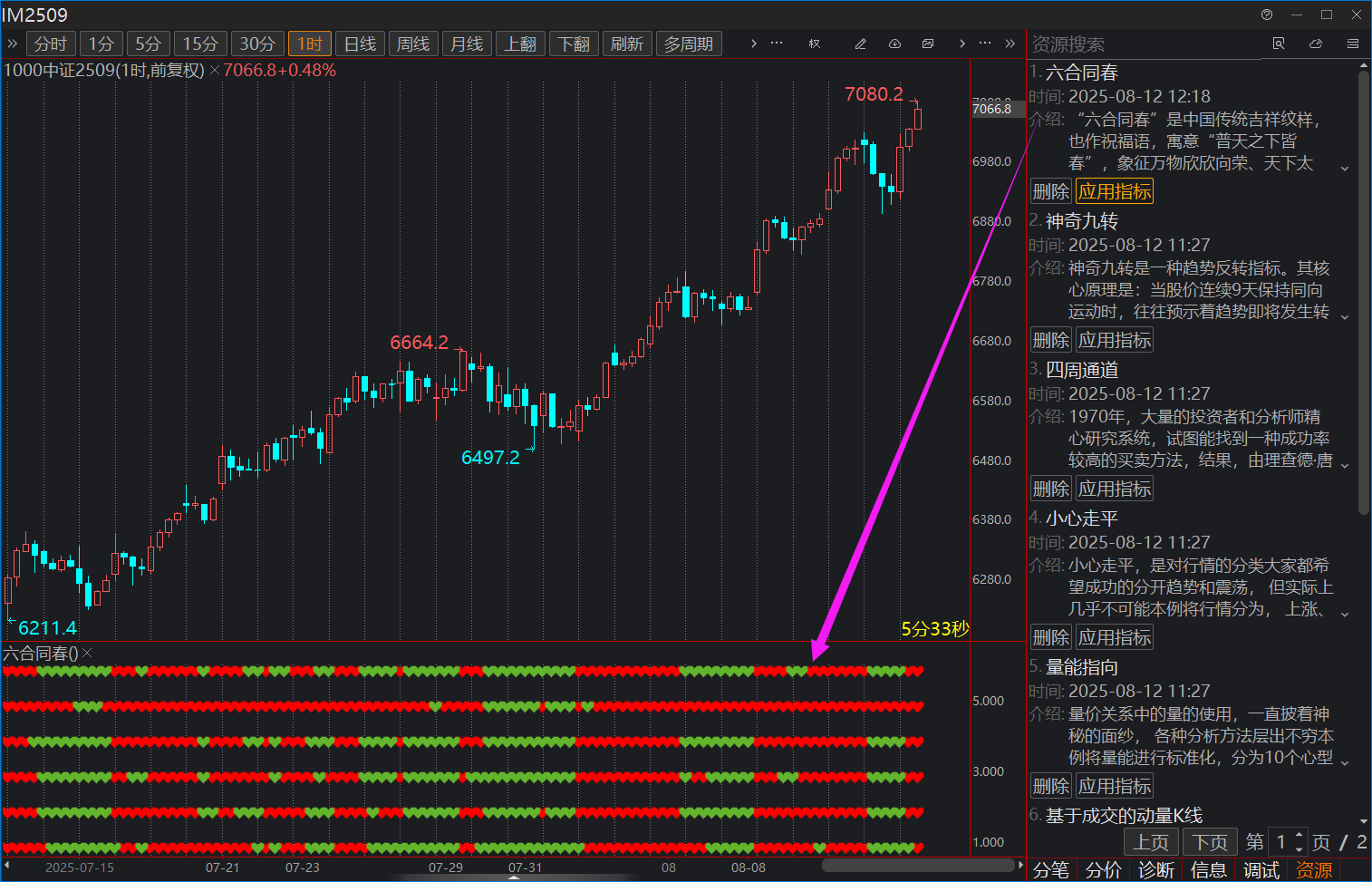
Task: Click the pencil drawing tool icon
Action: 860,44
